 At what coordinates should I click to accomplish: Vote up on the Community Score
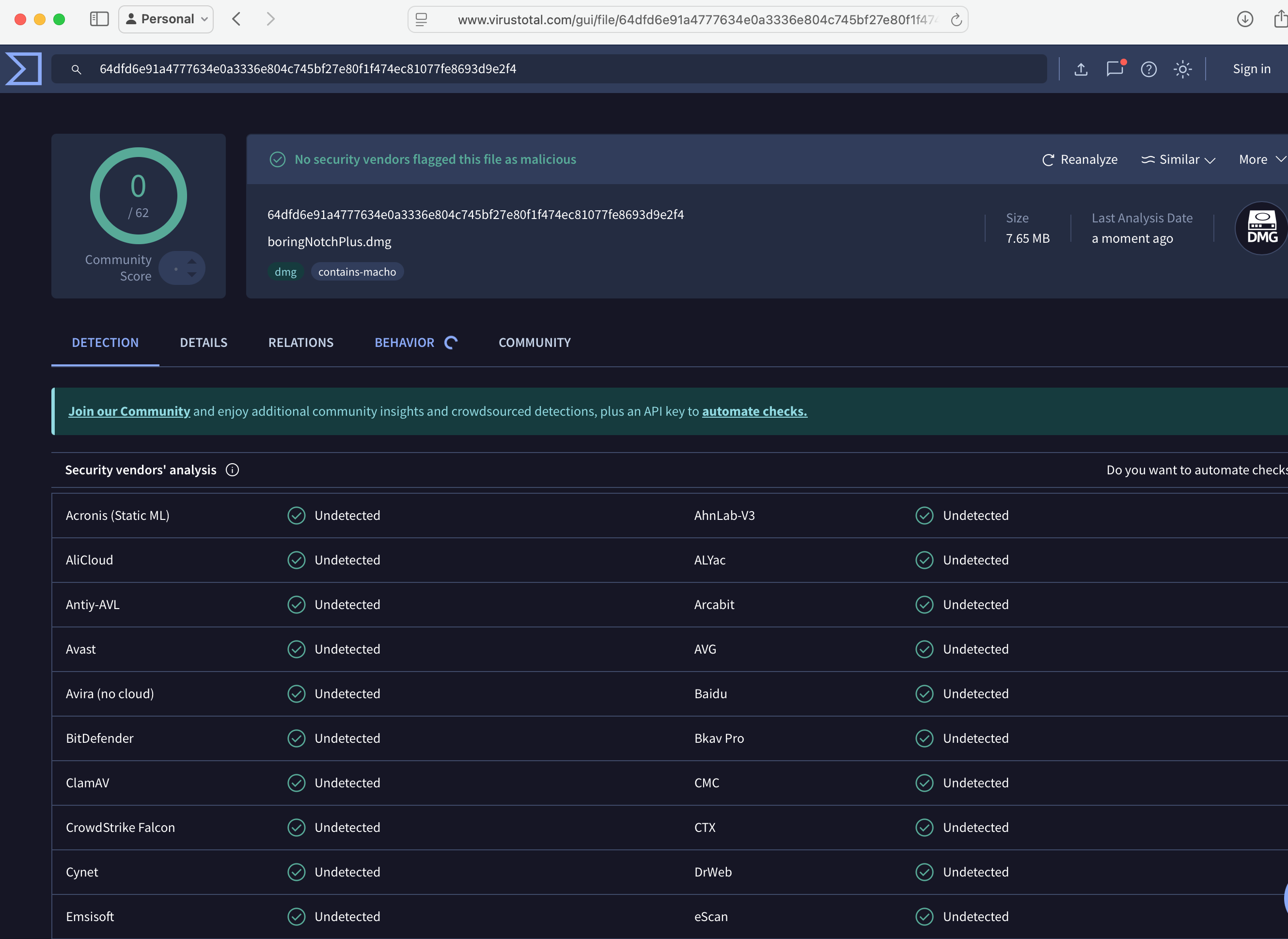(192, 262)
